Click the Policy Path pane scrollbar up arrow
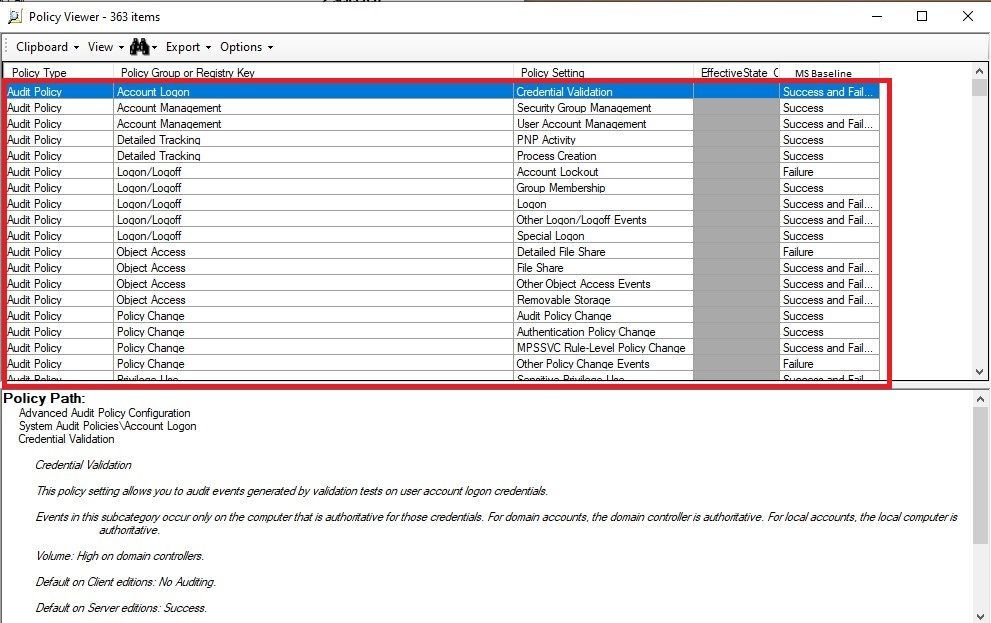The image size is (991, 623). tap(979, 397)
